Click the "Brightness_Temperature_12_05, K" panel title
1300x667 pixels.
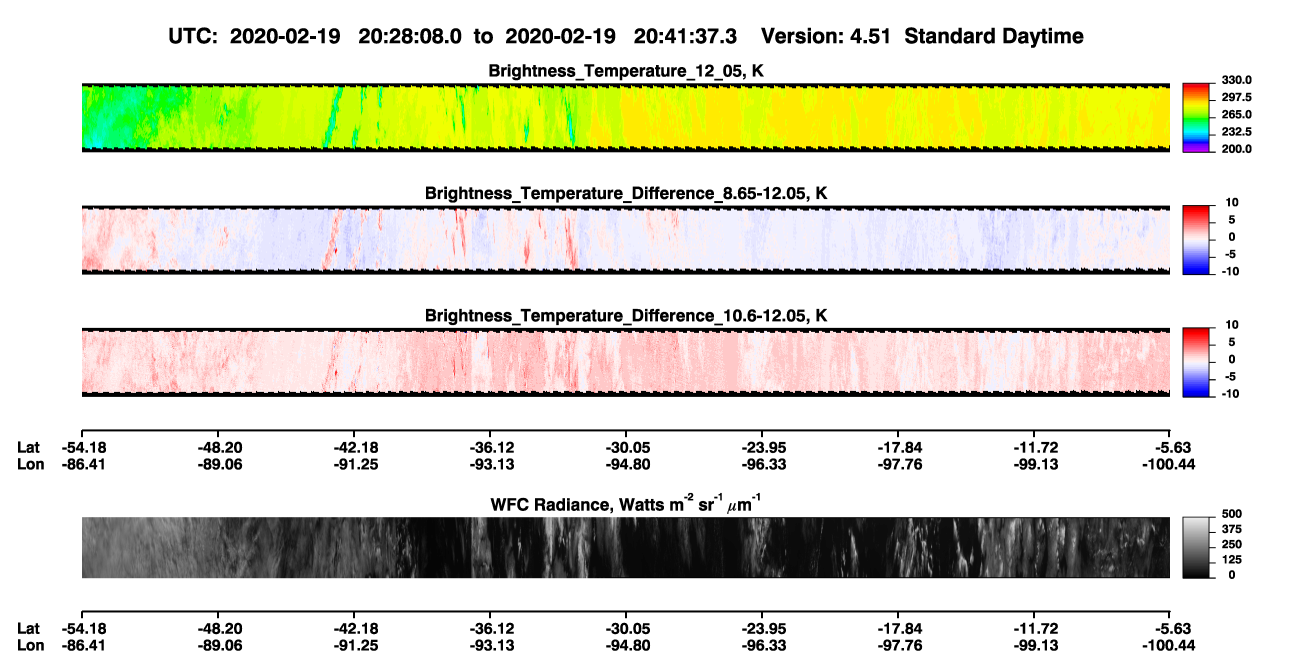626,70
